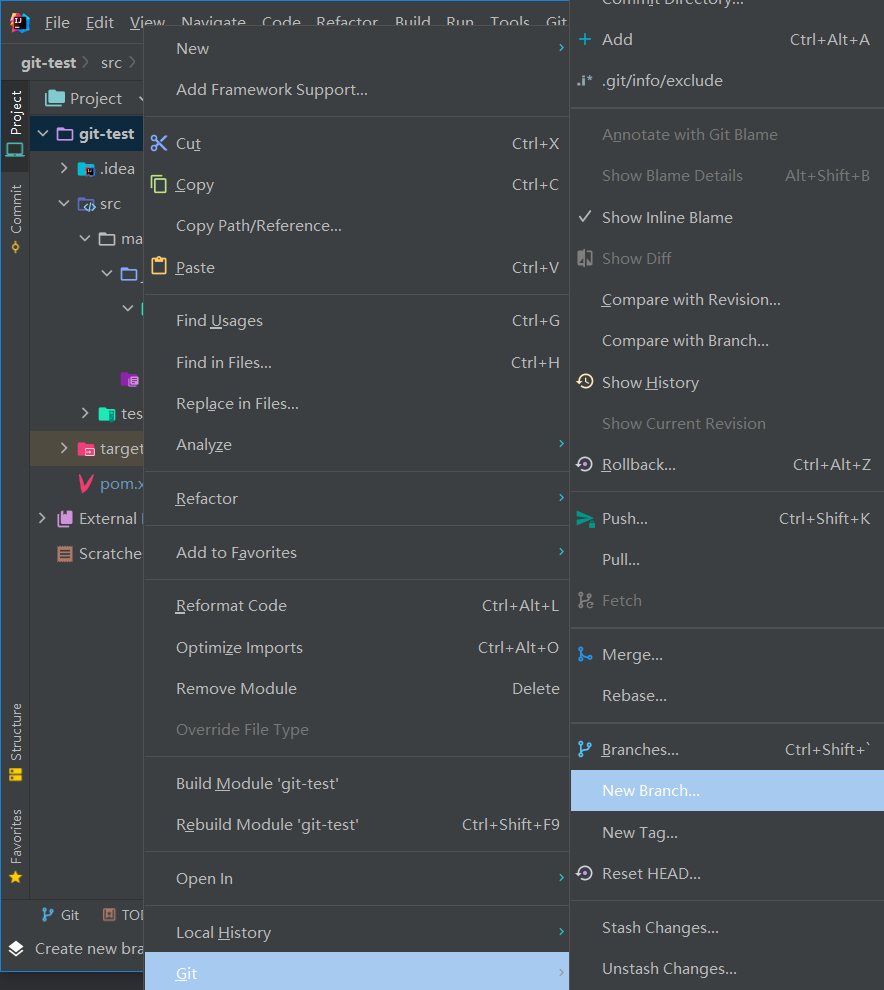This screenshot has width=884, height=990.
Task: Select Unstash Changes... entry
Action: [727, 969]
